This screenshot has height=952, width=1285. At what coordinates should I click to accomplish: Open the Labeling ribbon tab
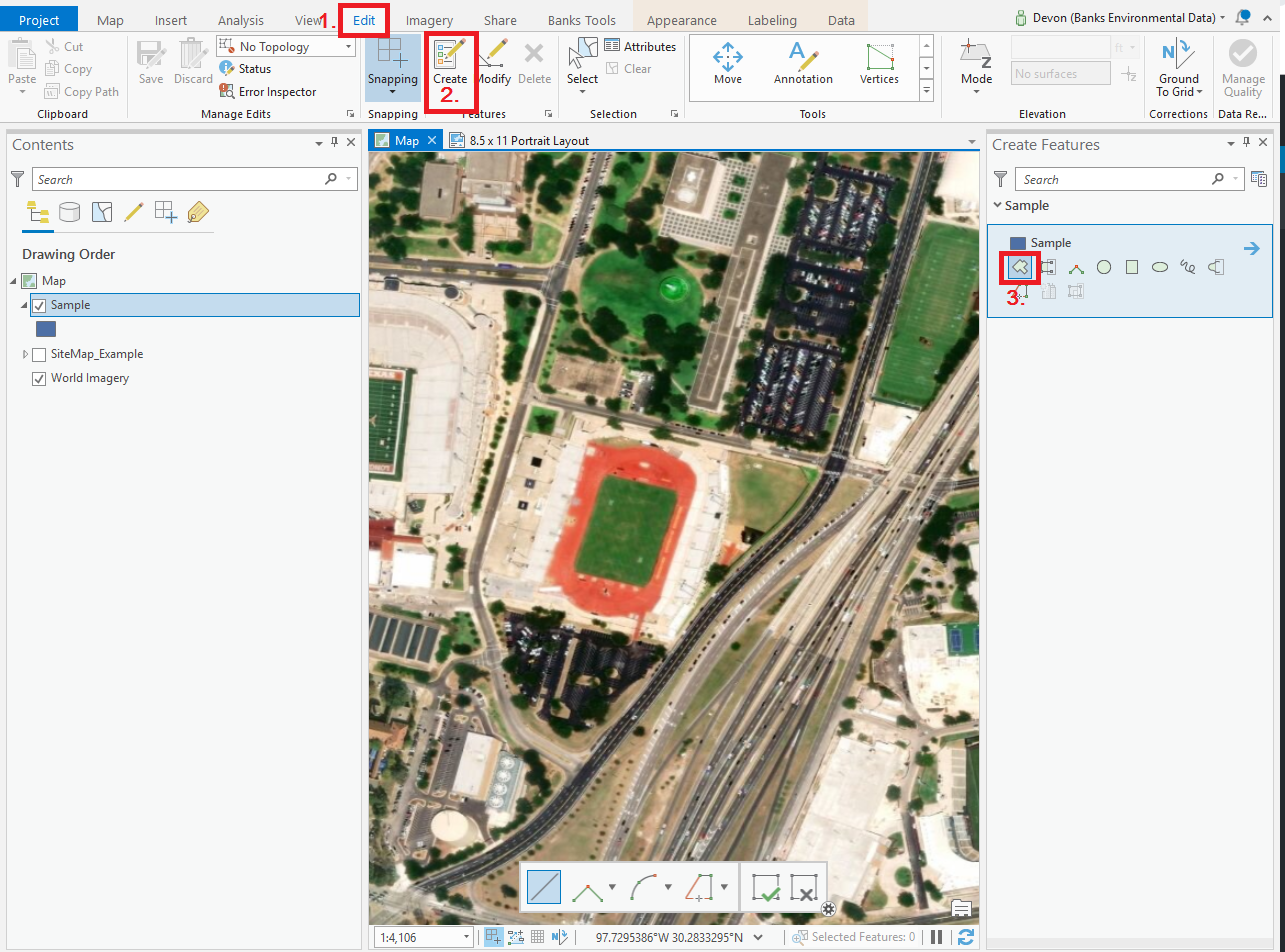[x=772, y=20]
